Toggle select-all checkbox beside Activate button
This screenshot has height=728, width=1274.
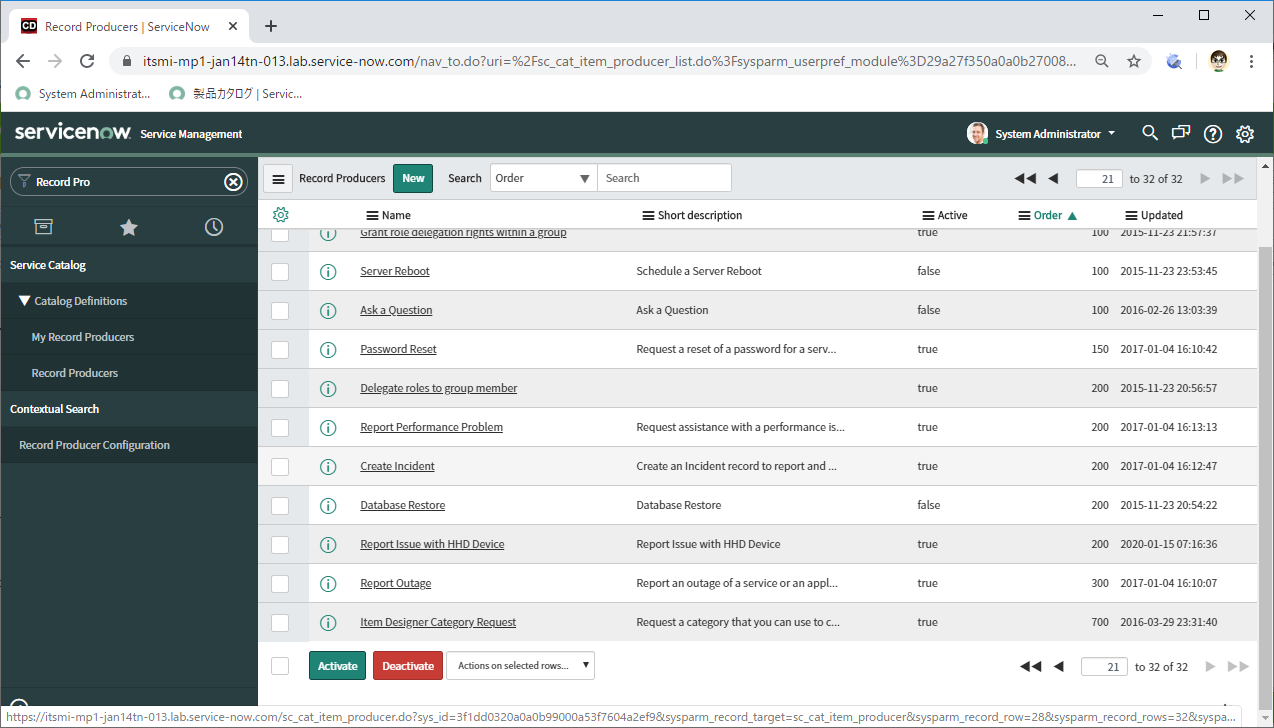point(280,666)
